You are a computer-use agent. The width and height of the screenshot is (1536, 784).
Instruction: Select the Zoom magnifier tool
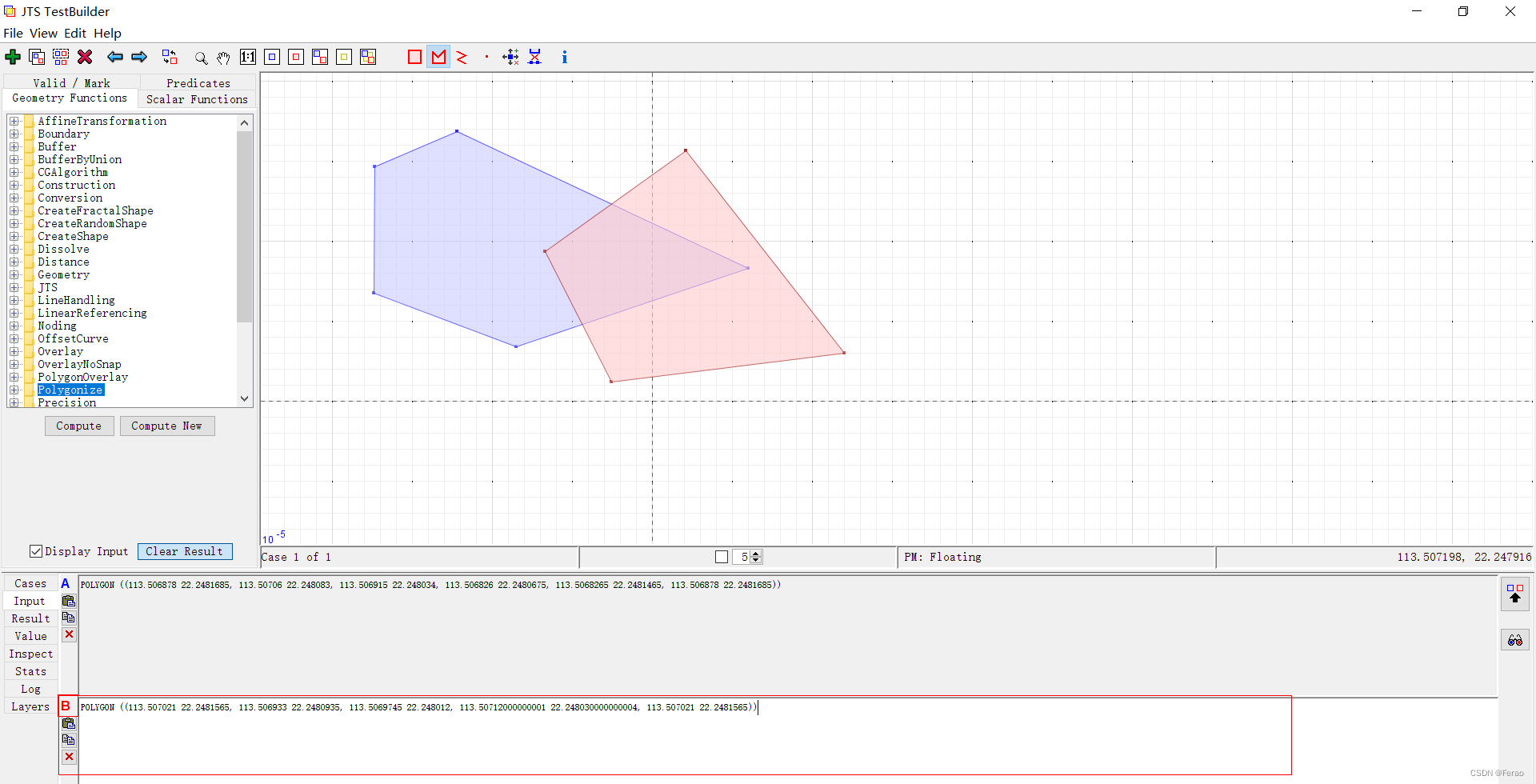(201, 58)
